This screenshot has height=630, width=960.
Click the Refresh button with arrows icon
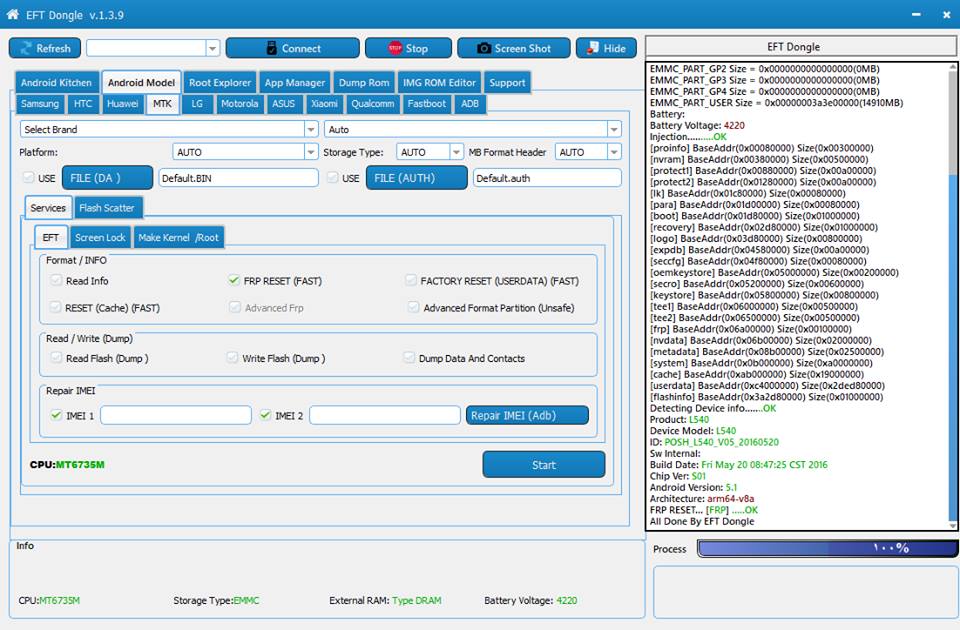tap(45, 48)
